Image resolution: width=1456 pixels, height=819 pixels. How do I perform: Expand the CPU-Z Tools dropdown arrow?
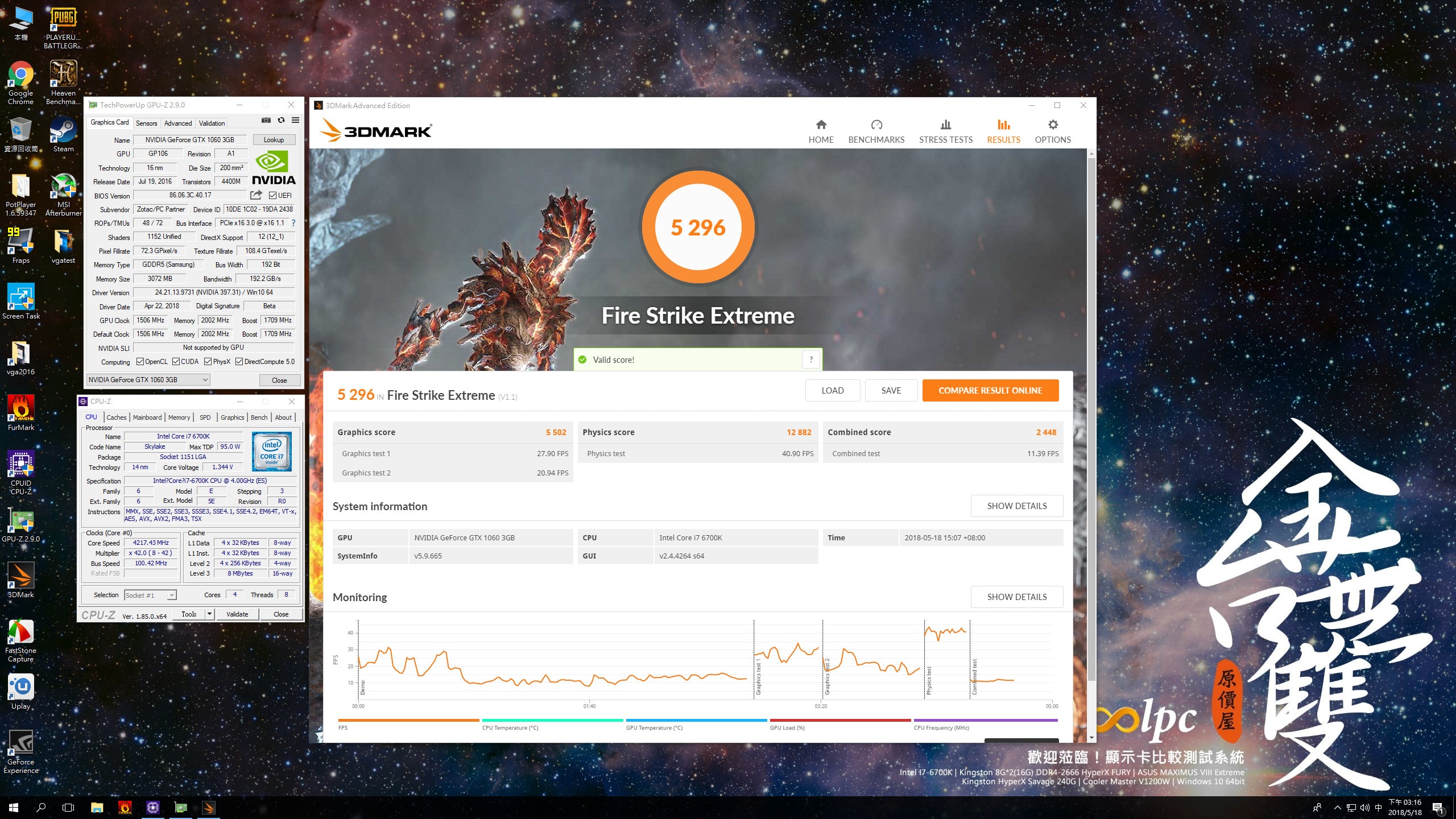point(209,614)
